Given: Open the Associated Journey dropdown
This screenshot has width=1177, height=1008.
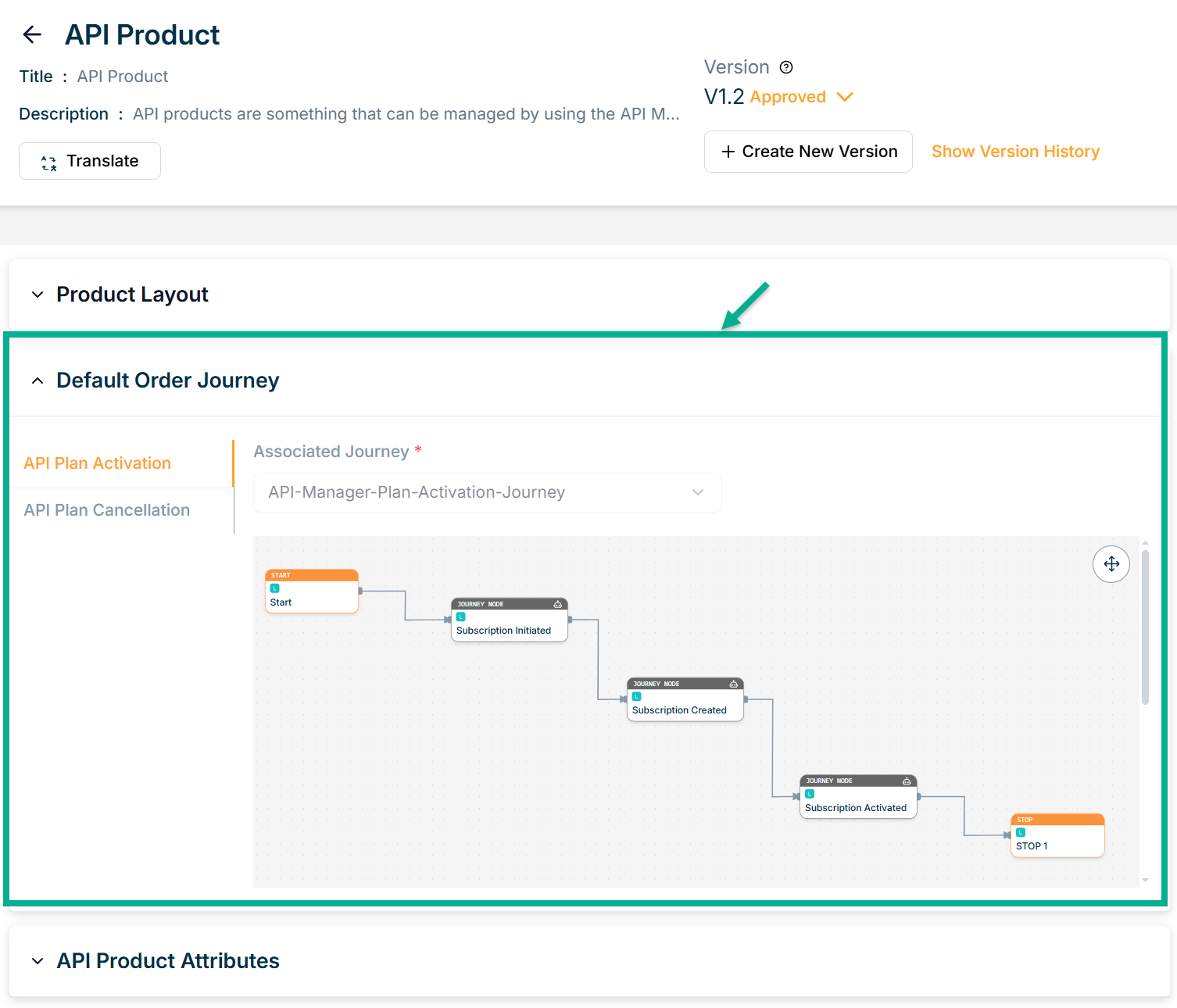Looking at the screenshot, I should 487,492.
